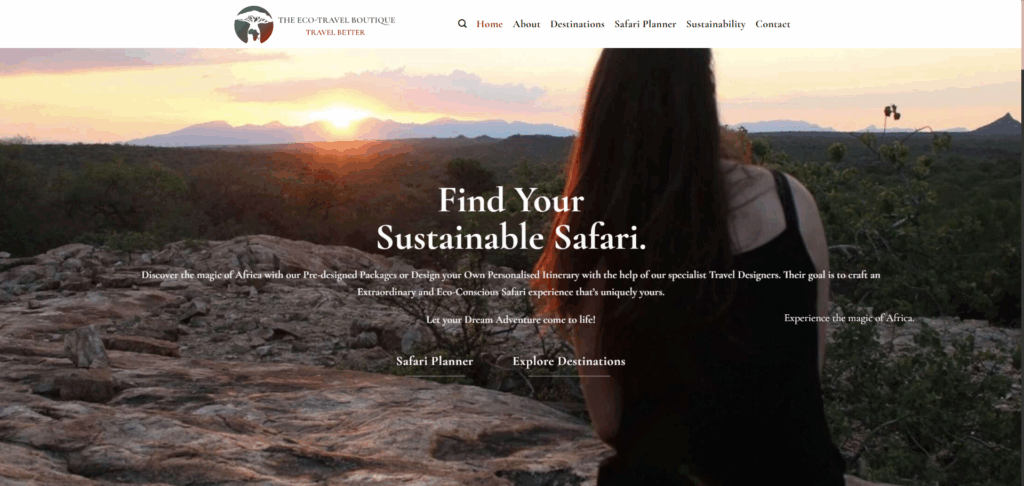Select Destinations in the top navigation

coord(577,24)
